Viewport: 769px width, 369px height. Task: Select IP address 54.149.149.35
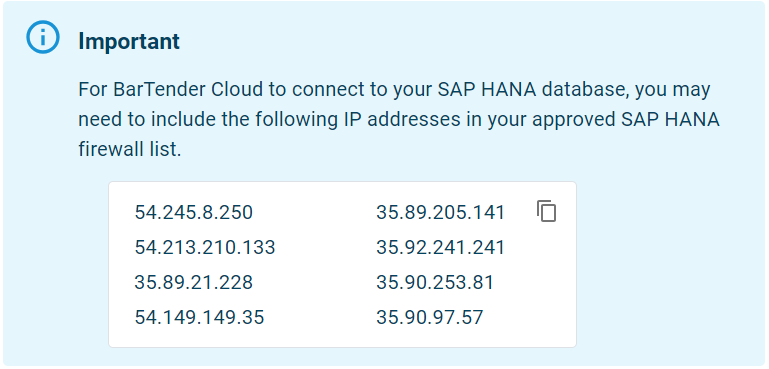(x=199, y=317)
